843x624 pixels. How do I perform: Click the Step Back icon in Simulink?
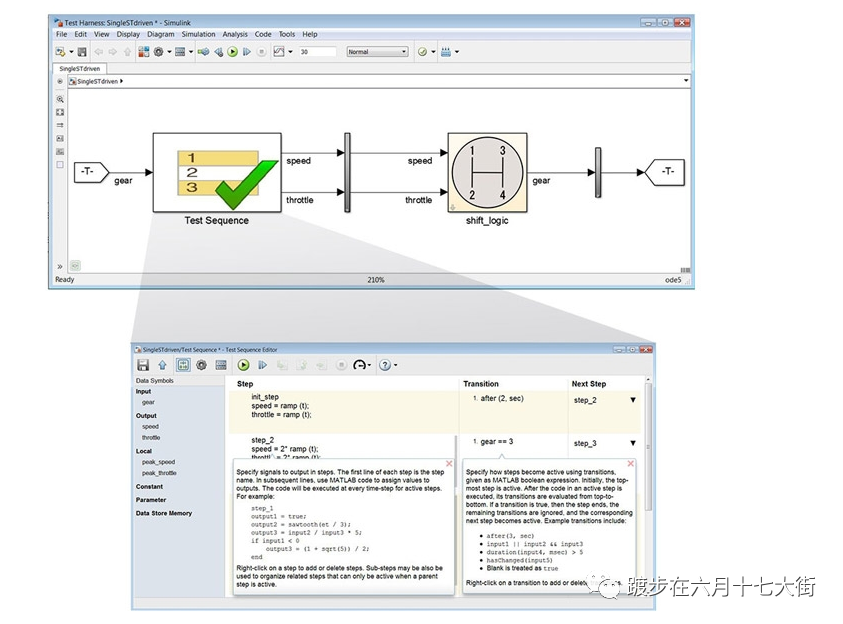click(x=218, y=52)
